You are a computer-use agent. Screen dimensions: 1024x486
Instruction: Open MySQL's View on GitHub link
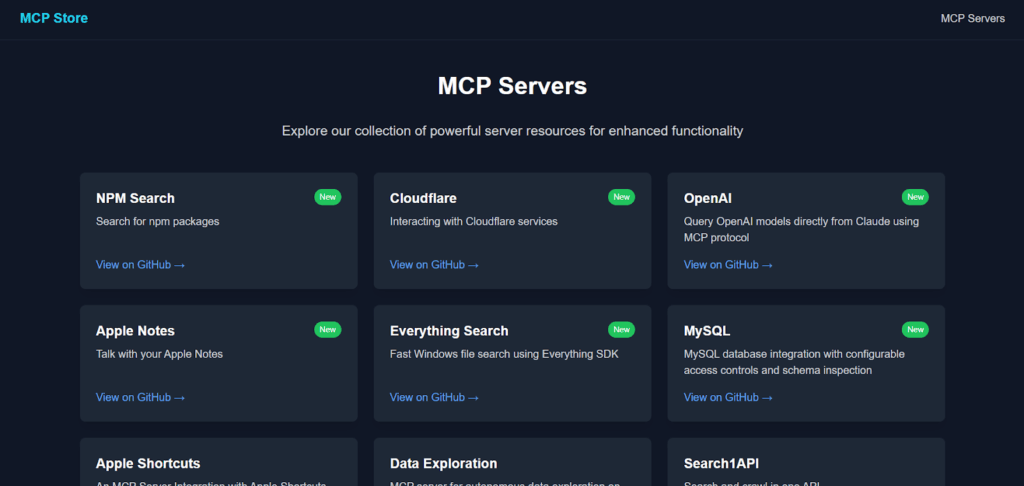728,398
